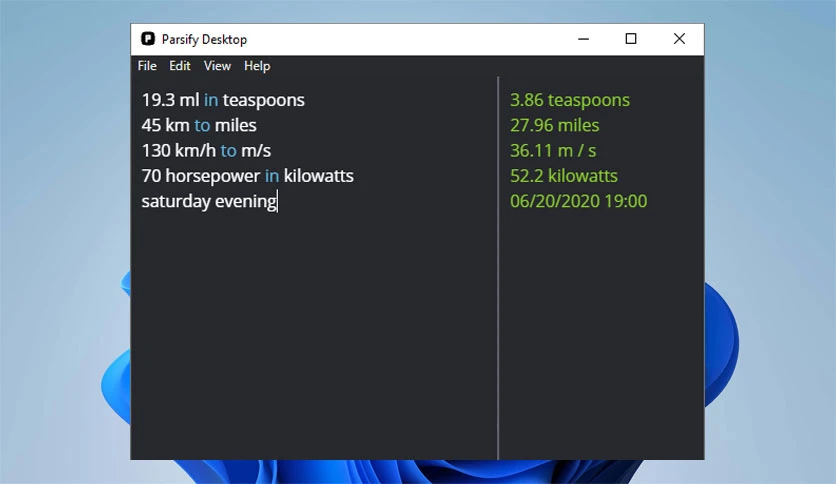Screen dimensions: 836x484
Task: Click the line '19.3 ml in teaspoons'
Action: 223,100
